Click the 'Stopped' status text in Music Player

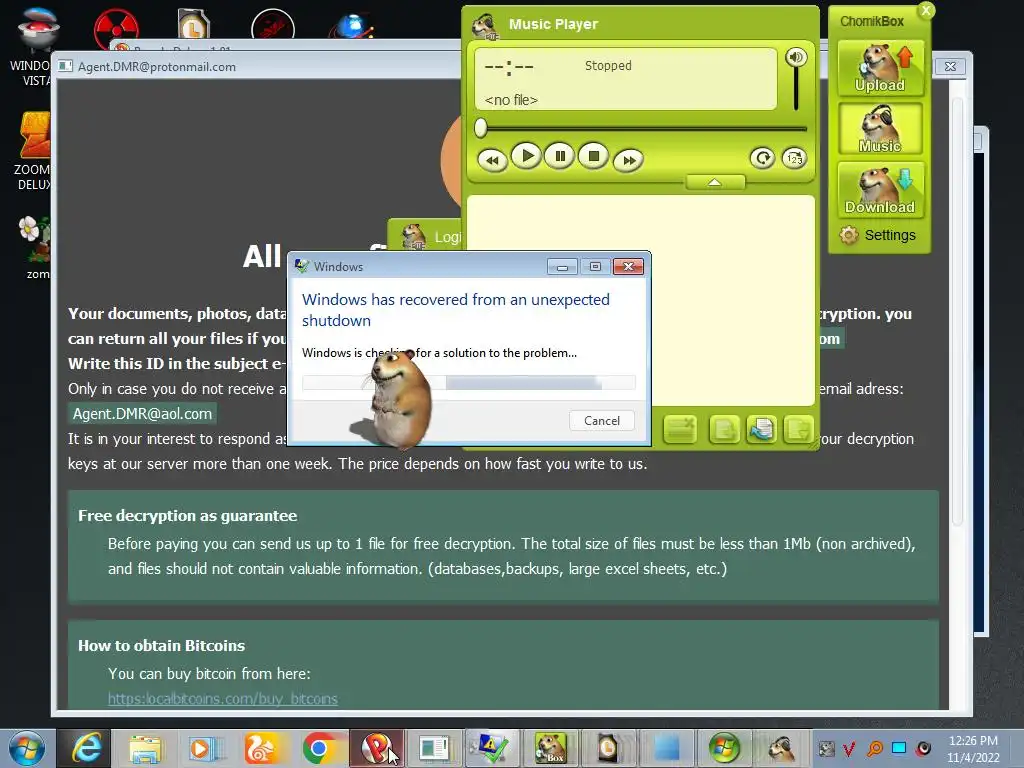coord(608,66)
